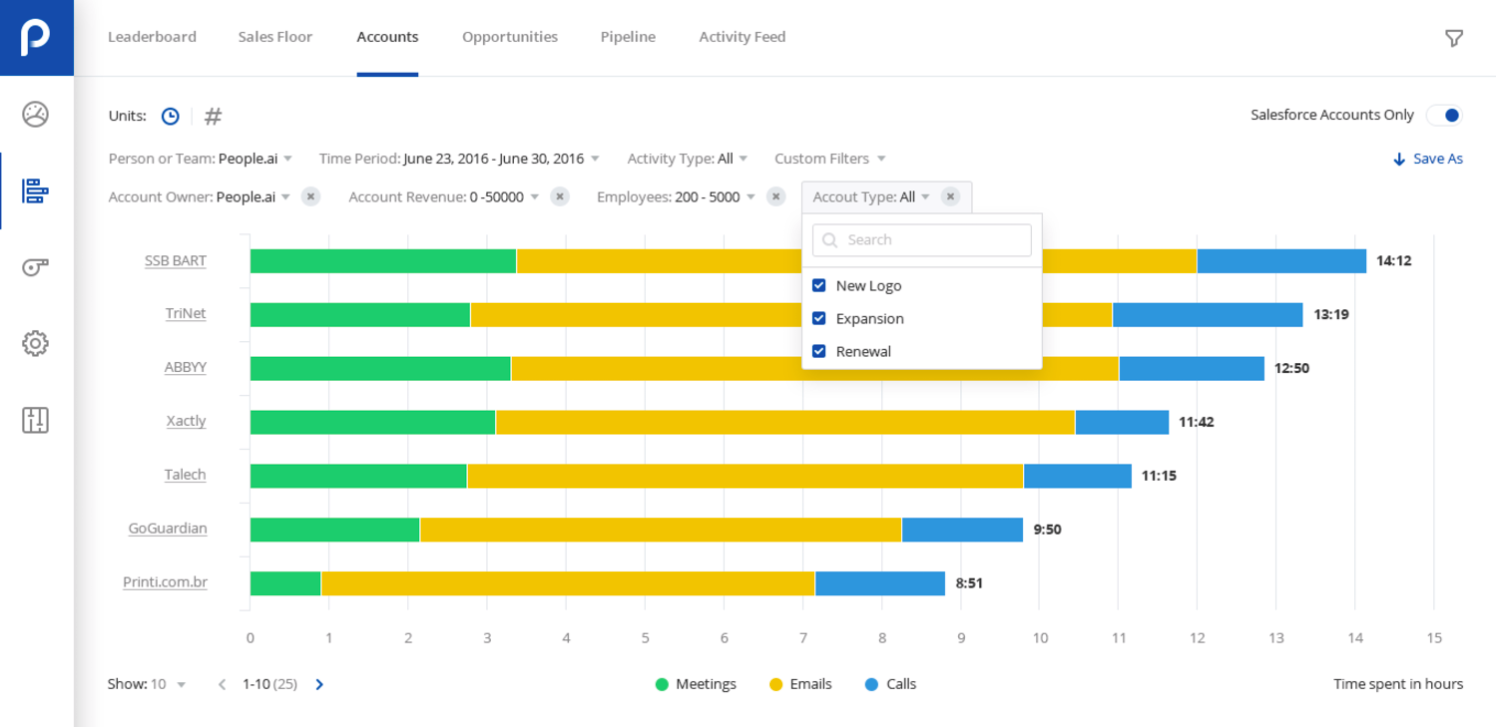The image size is (1500, 727).
Task: Remove the Accout Type filter
Action: [950, 197]
